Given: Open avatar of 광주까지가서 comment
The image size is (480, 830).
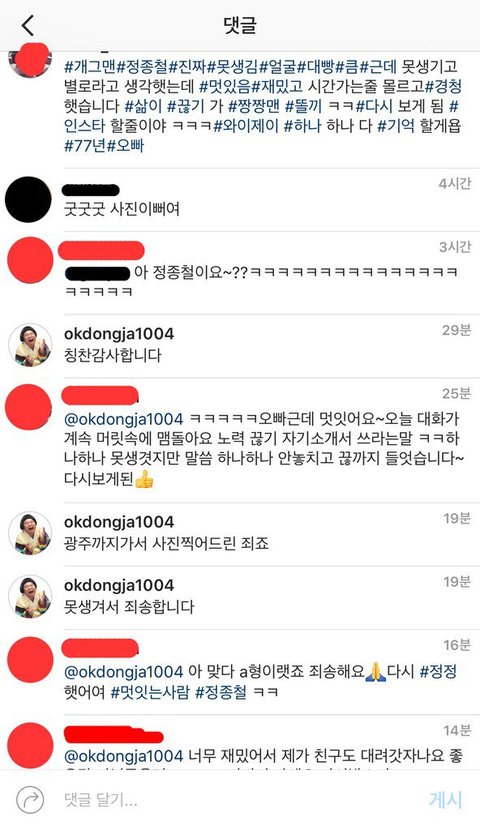Looking at the screenshot, I should 30,533.
